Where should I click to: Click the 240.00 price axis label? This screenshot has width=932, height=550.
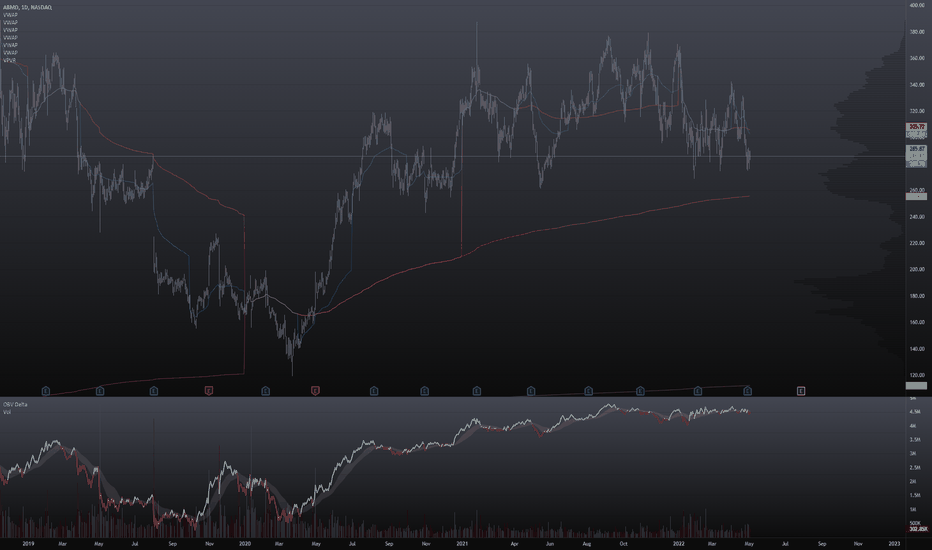pos(916,216)
